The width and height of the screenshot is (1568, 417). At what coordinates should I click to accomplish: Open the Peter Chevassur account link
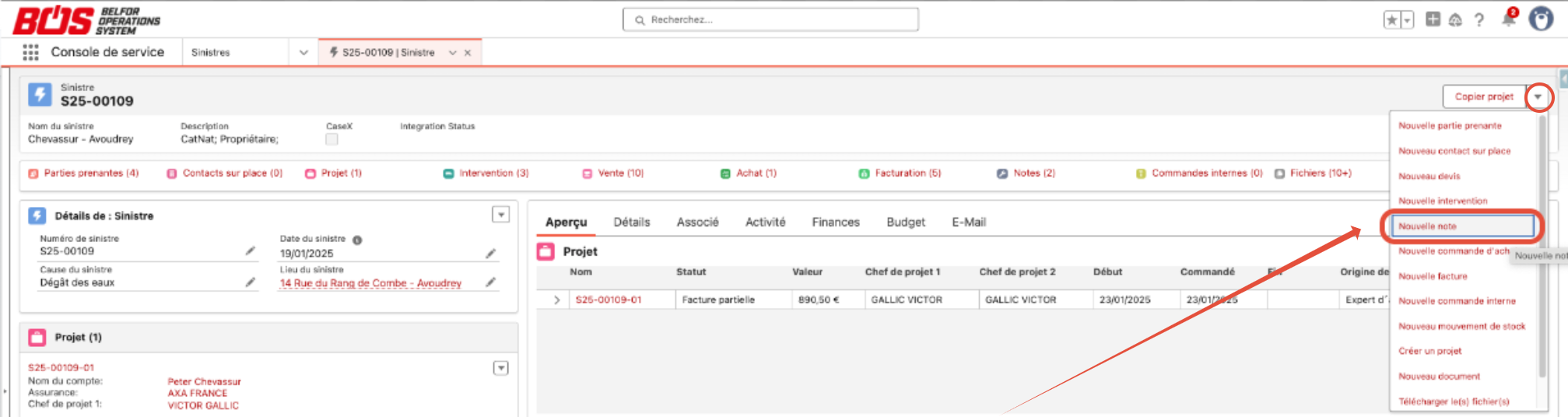(x=205, y=381)
